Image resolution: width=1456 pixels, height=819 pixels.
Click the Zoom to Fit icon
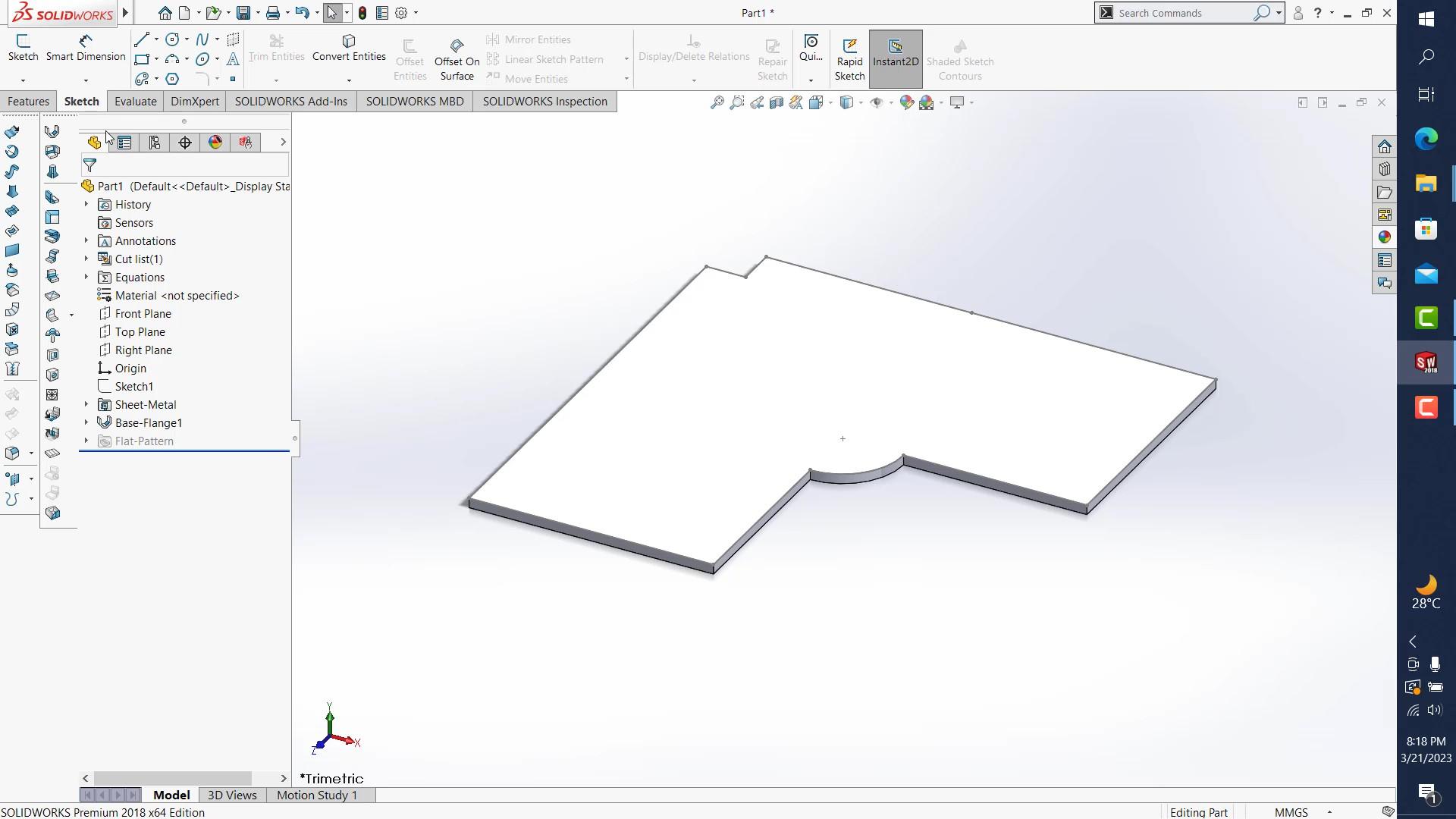point(717,102)
